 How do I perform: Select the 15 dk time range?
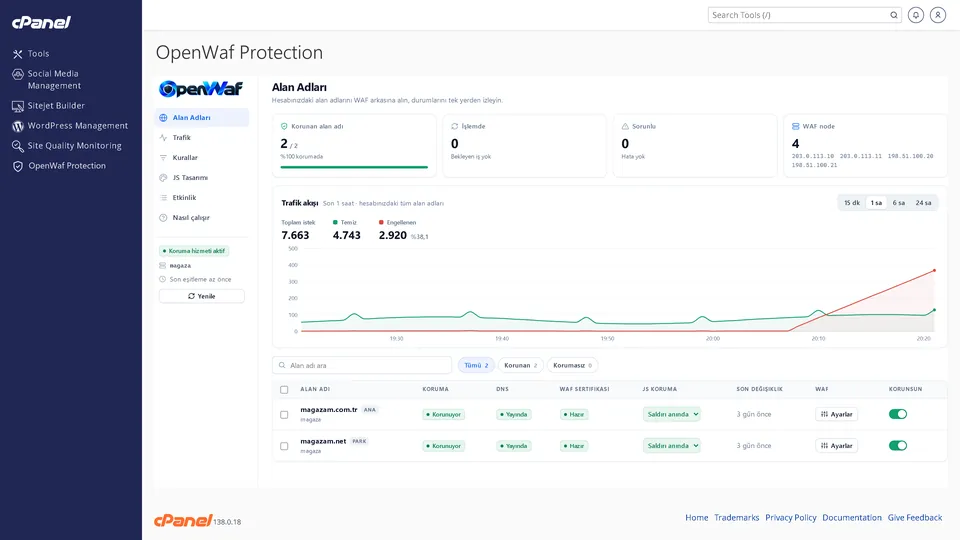[x=852, y=203]
